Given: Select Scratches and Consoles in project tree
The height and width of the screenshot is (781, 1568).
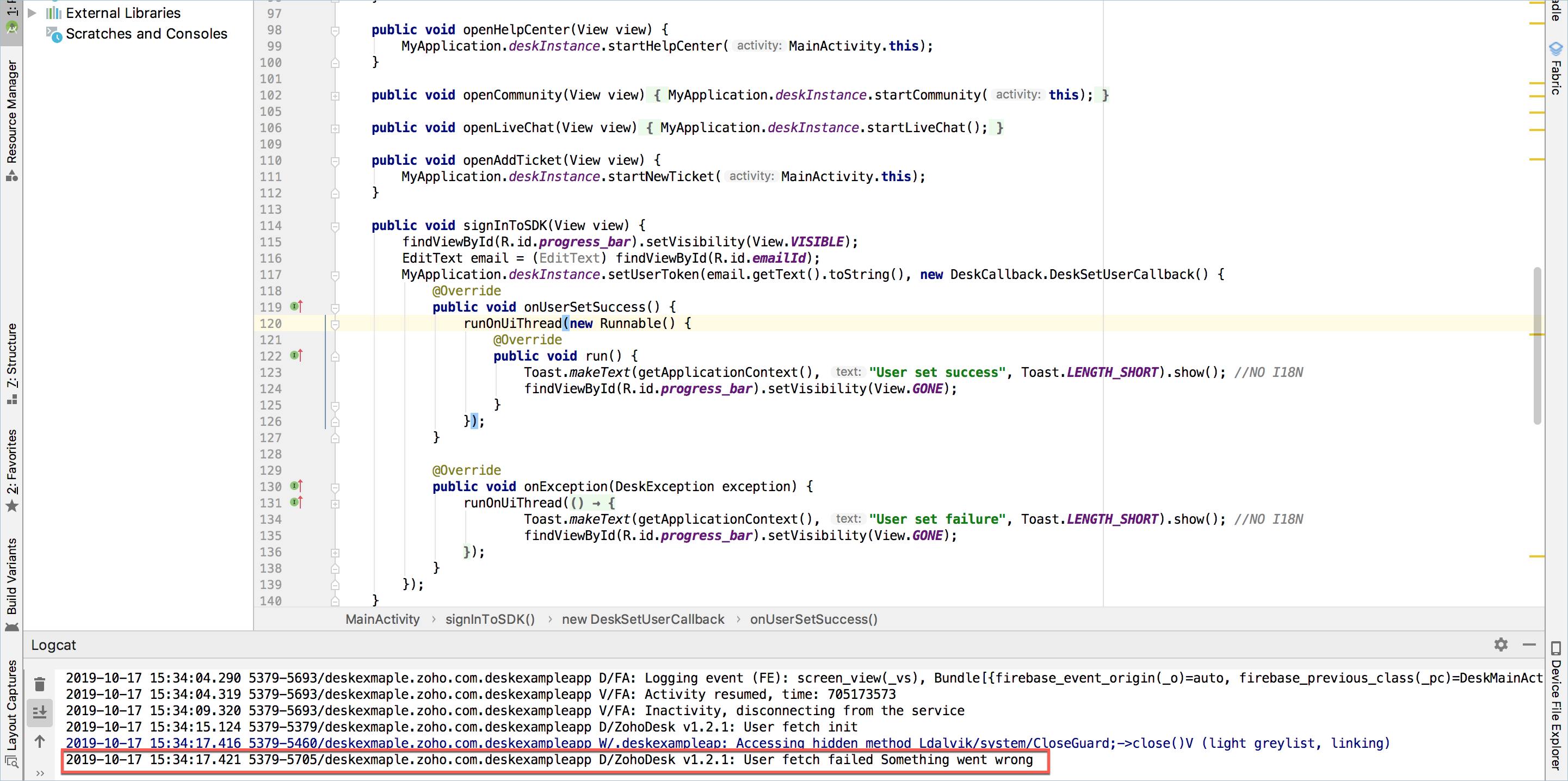Looking at the screenshot, I should 146,34.
